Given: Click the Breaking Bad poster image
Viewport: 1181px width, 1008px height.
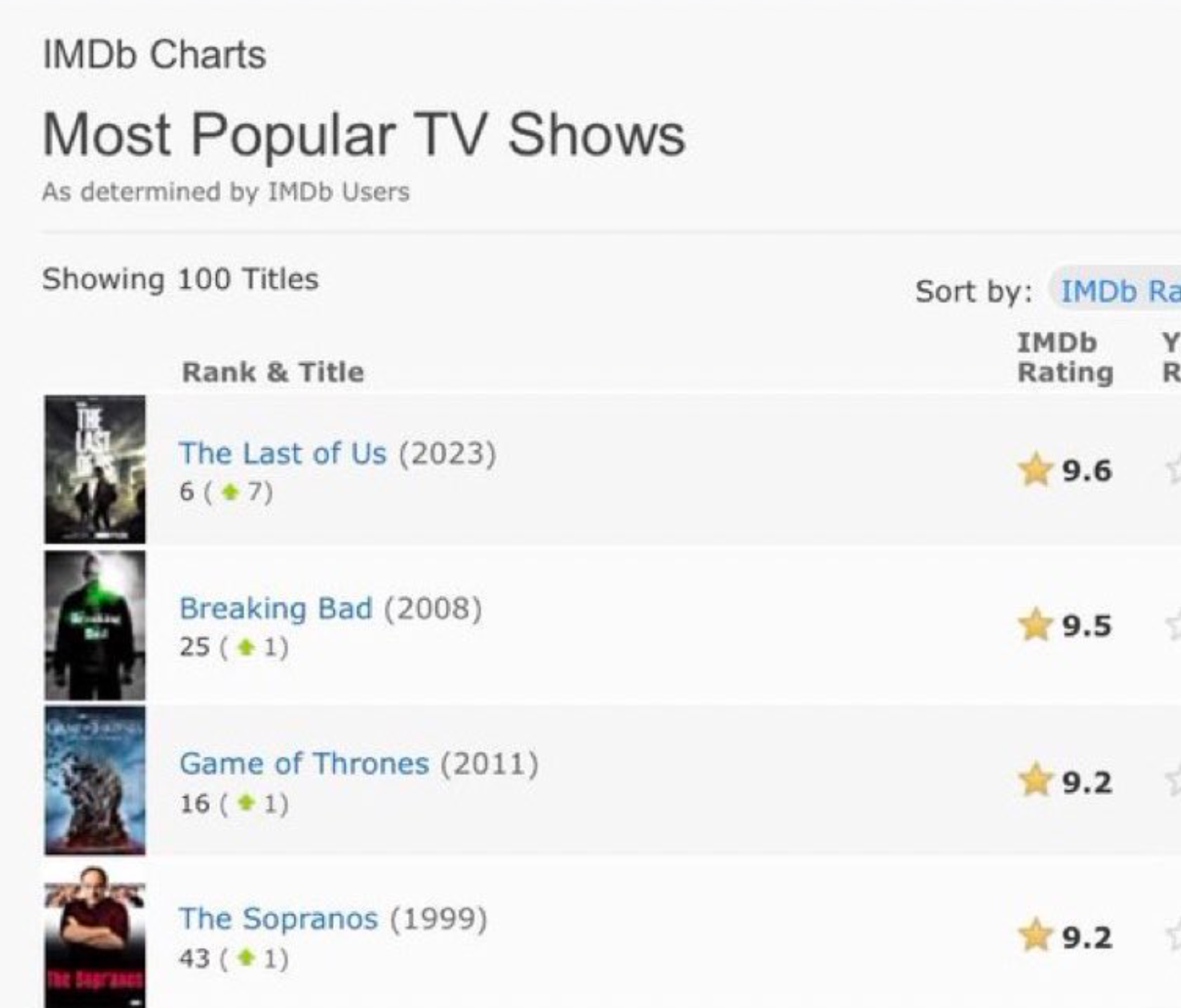Looking at the screenshot, I should pyautogui.click(x=95, y=625).
